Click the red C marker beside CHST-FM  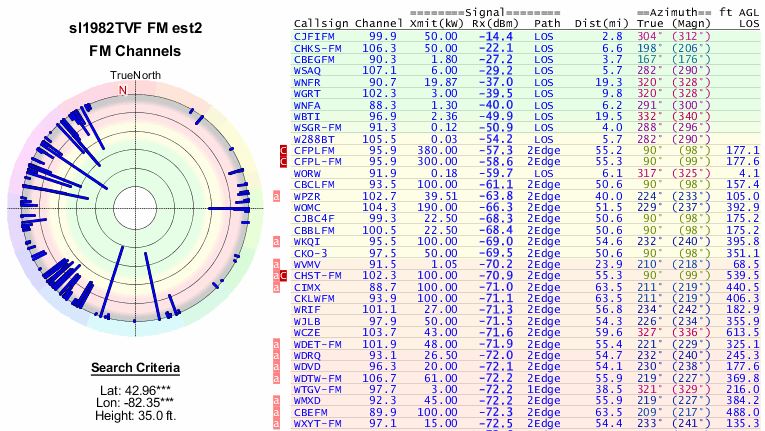click(283, 276)
